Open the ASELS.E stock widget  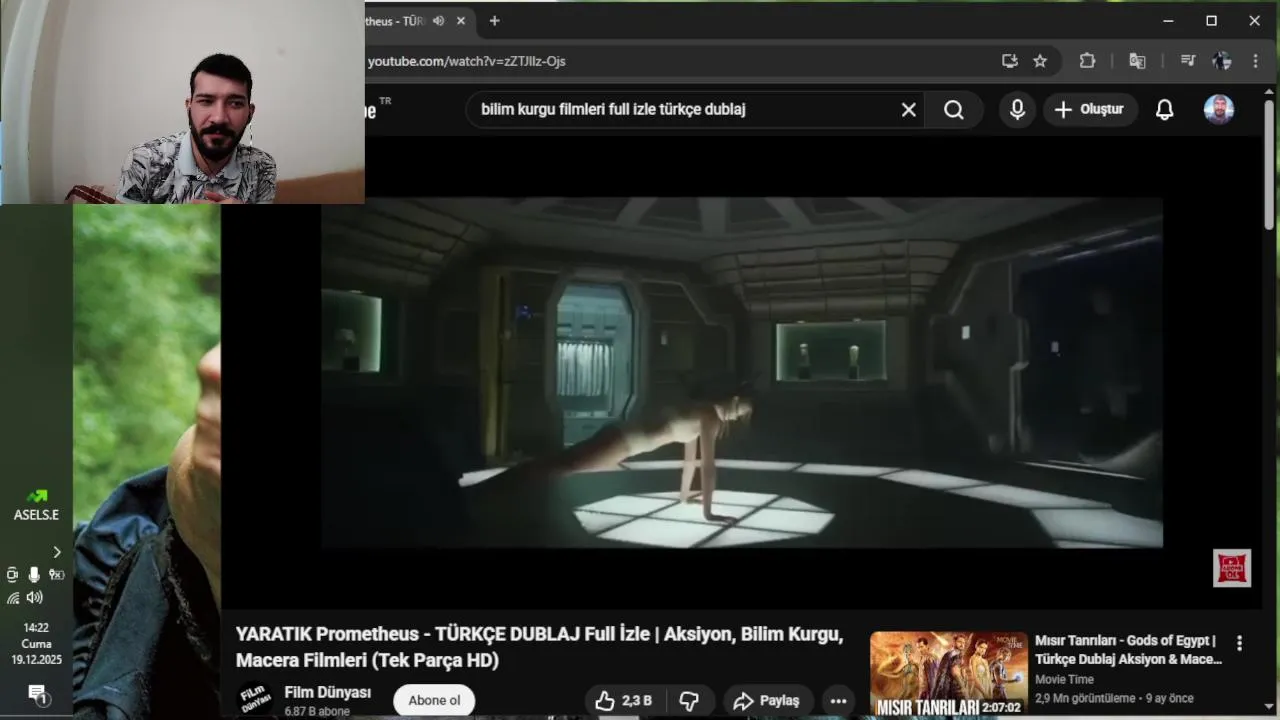coord(36,507)
